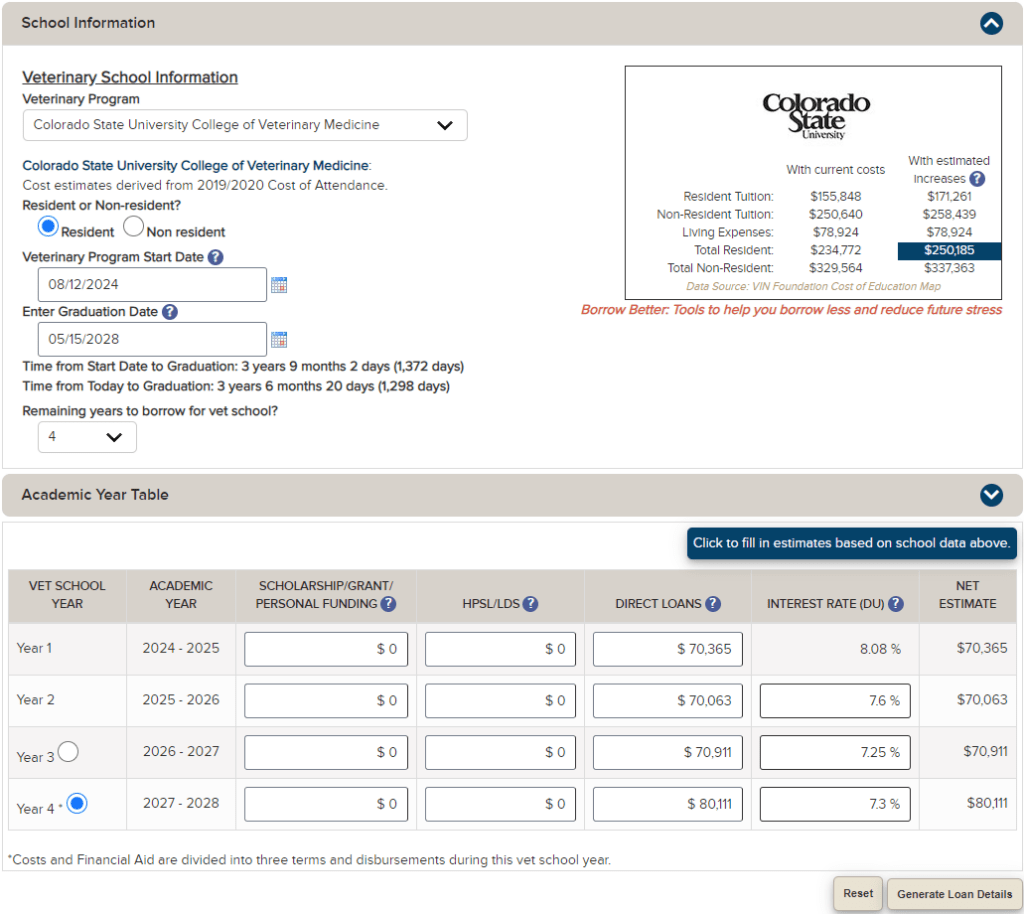This screenshot has width=1024, height=914.
Task: Open Interest Rate (DU) help icon
Action: pyautogui.click(x=895, y=604)
